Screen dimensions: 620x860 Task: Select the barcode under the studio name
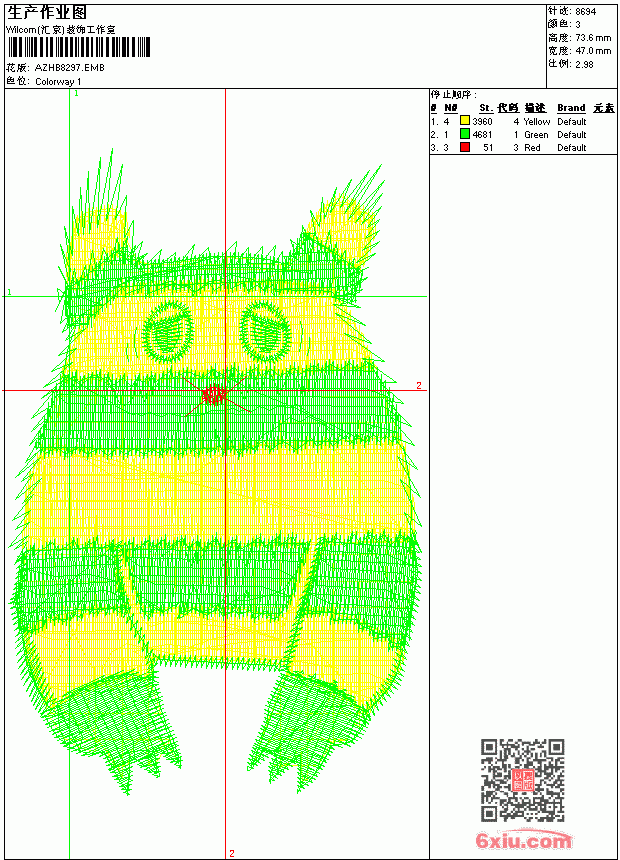(x=78, y=47)
